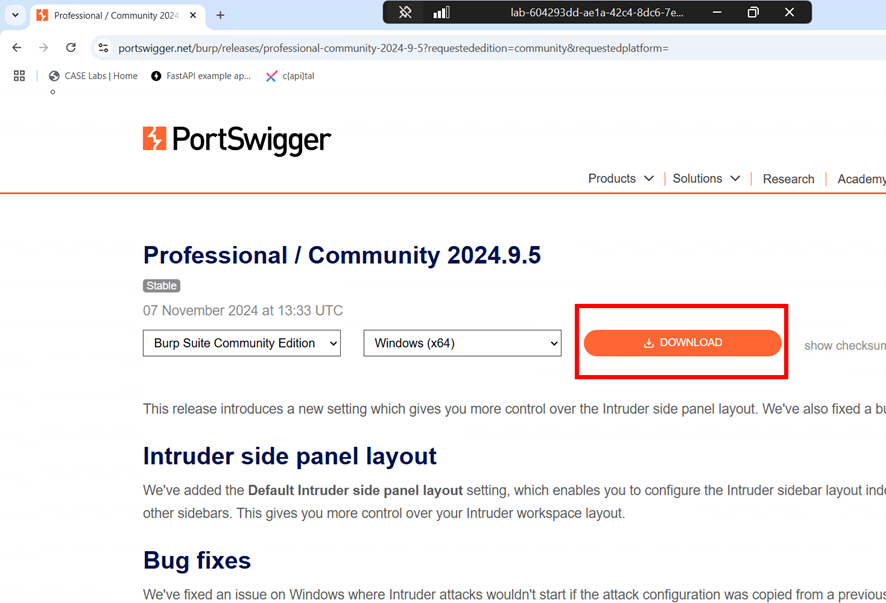Screen dimensions: 886x603
Task: Click the Stable release badge
Action: (162, 286)
